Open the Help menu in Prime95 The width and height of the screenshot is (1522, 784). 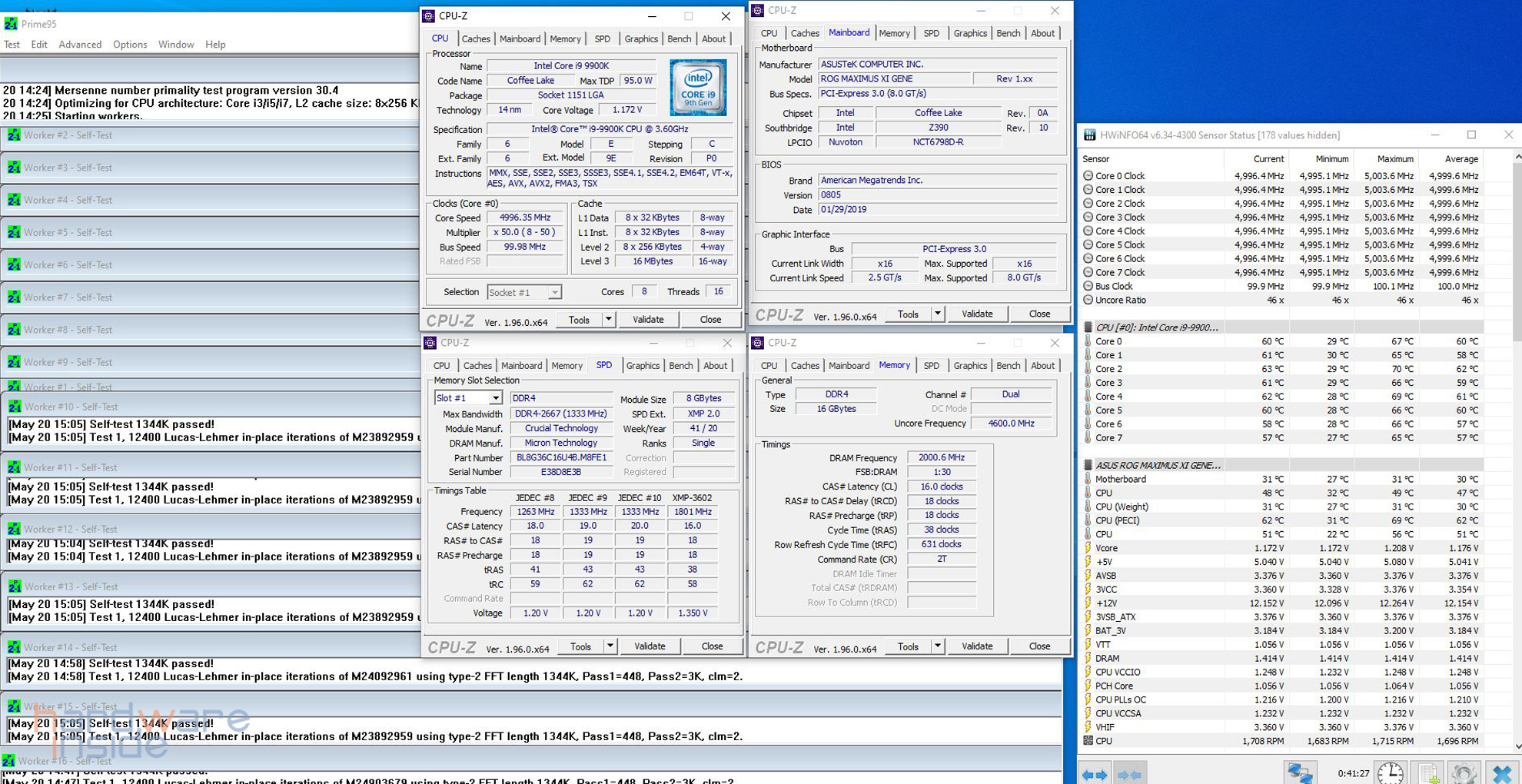pos(215,44)
